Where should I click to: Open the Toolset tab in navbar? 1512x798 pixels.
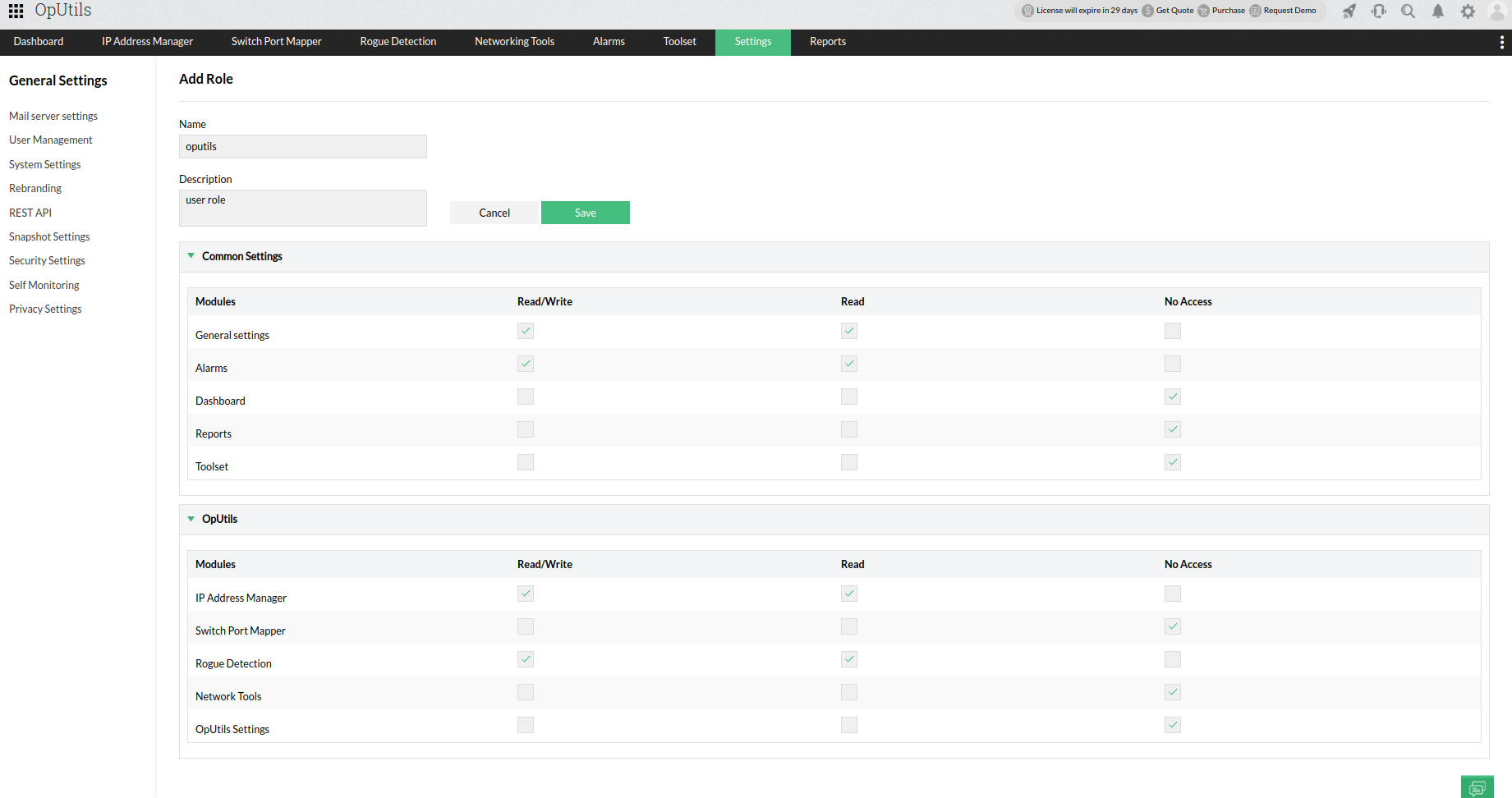point(680,42)
